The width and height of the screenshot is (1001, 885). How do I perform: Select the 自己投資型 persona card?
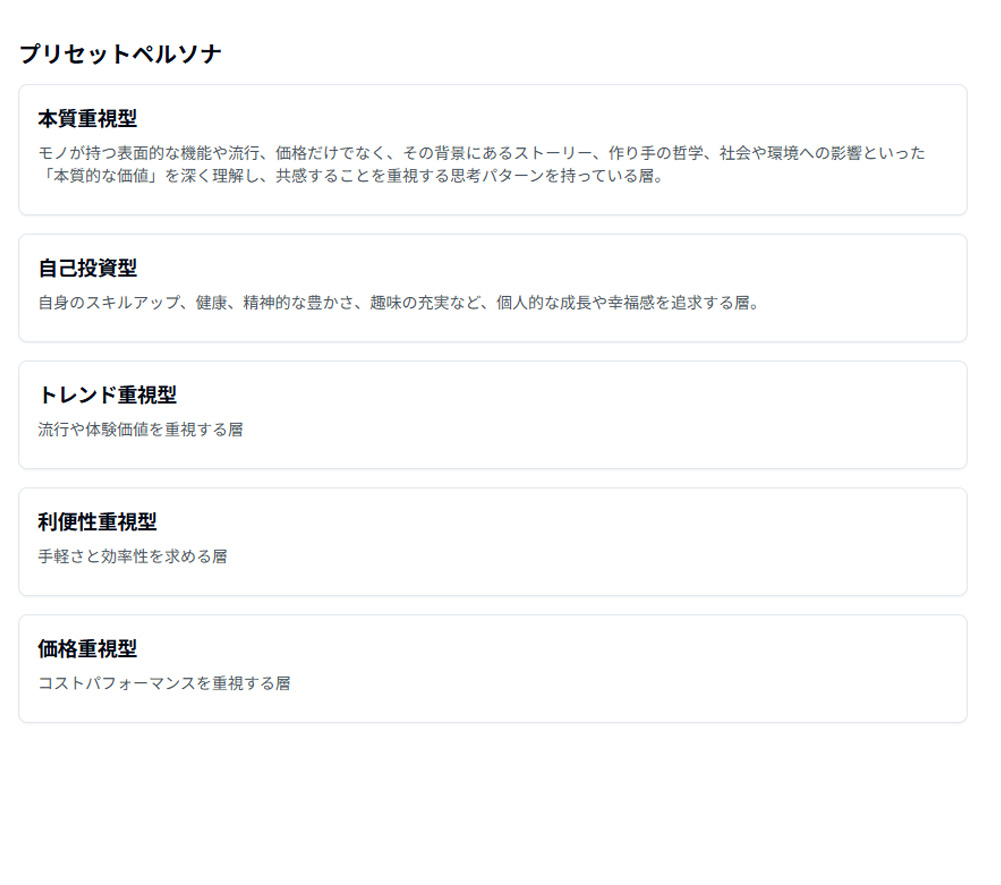[492, 287]
